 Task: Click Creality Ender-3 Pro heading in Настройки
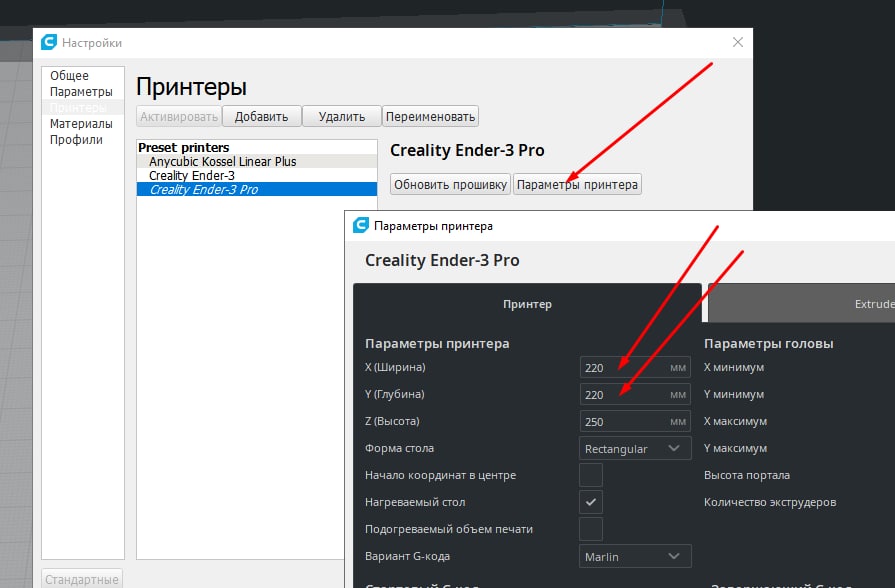click(x=467, y=150)
